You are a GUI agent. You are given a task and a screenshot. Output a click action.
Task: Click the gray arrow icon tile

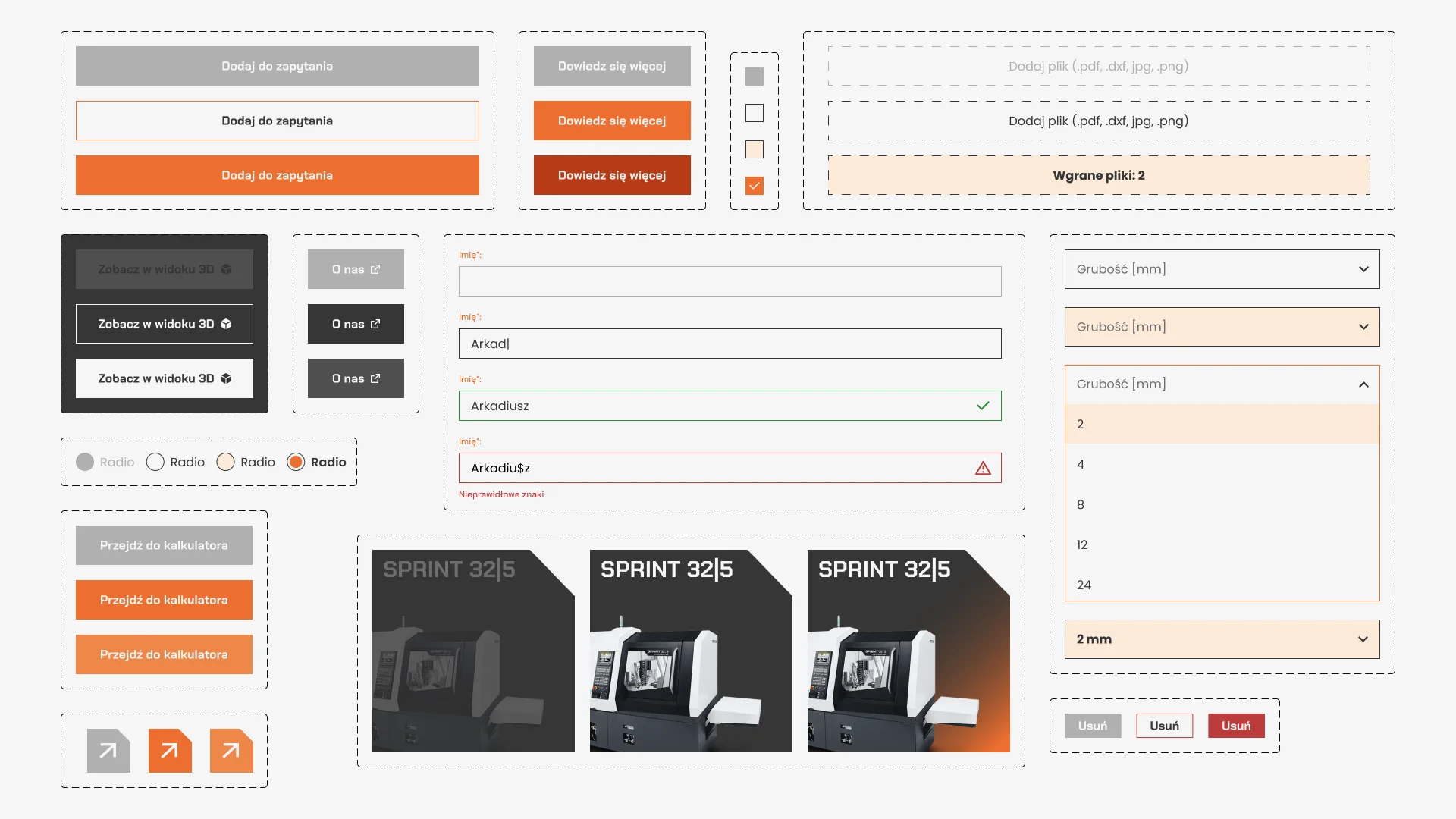pos(108,751)
